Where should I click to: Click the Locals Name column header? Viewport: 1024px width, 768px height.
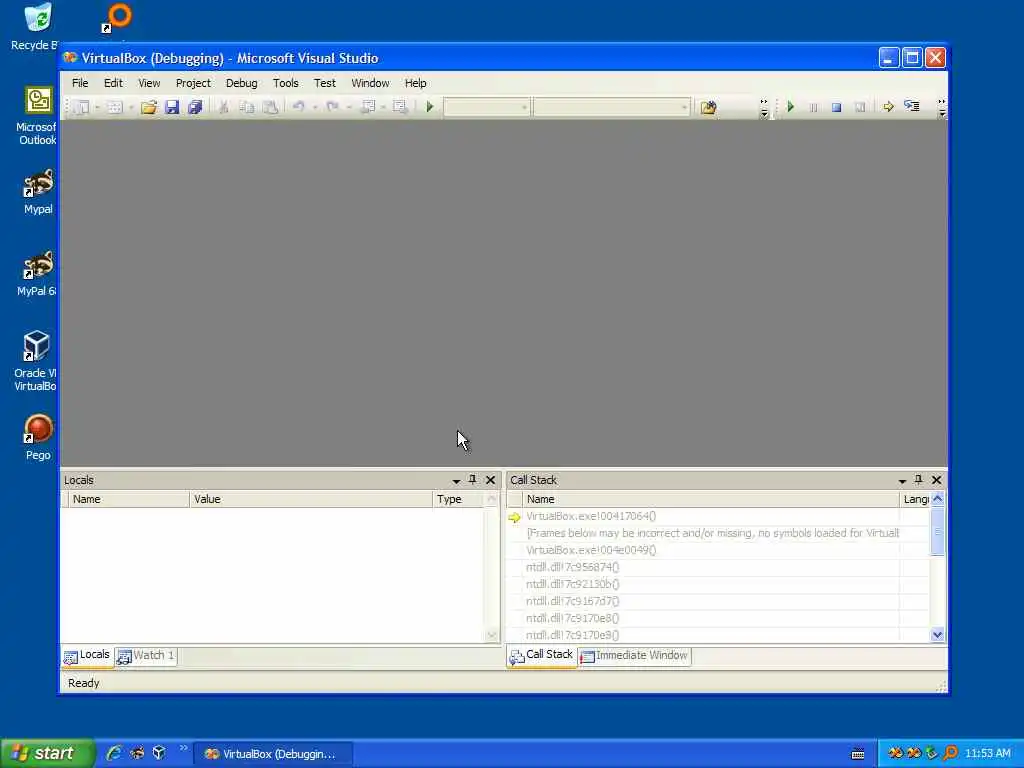point(129,499)
